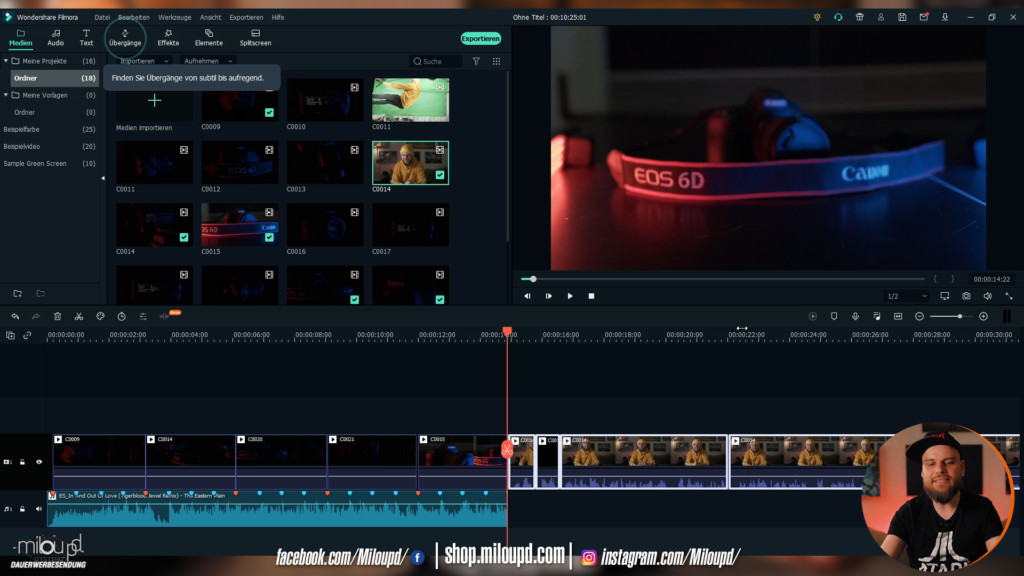Screen dimensions: 1024x576
Task: Mute the audio track speaker icon
Action: click(x=39, y=509)
